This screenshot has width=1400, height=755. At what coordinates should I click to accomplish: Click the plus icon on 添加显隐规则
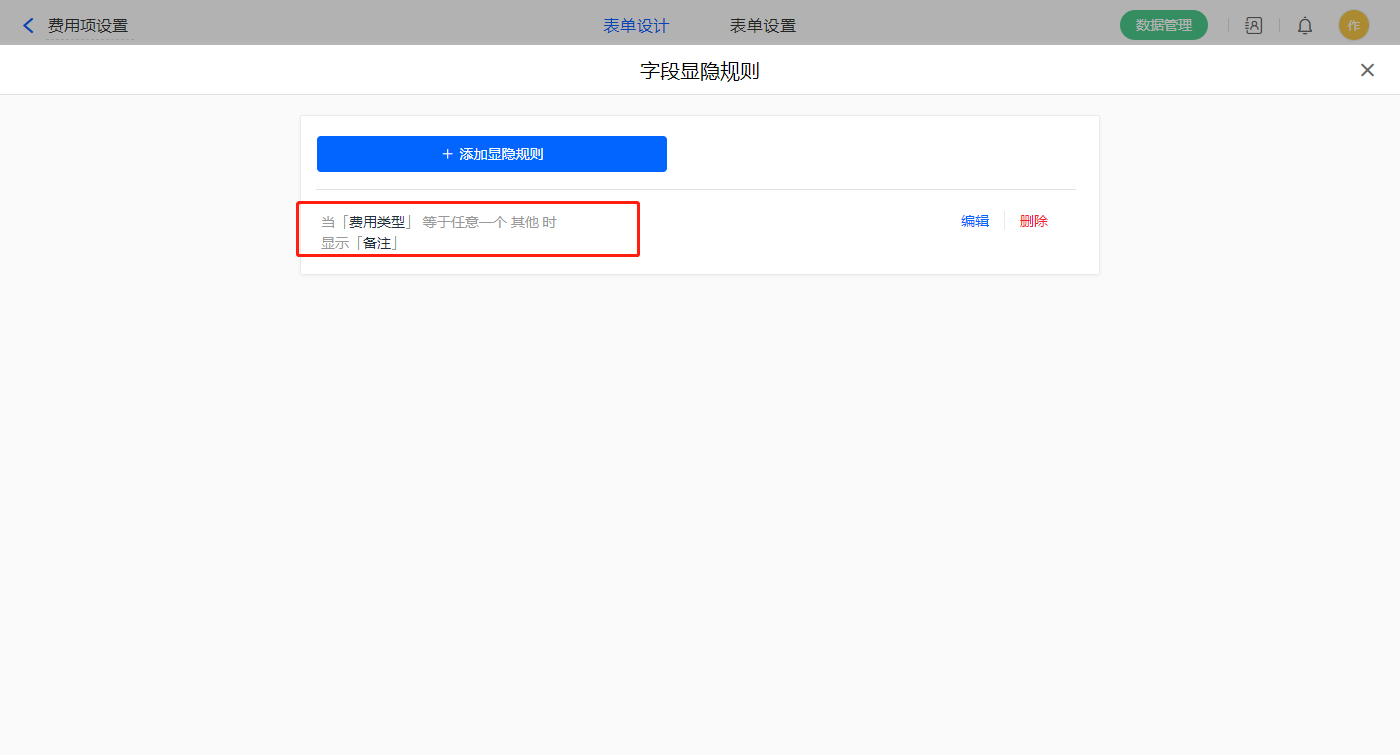[x=447, y=154]
